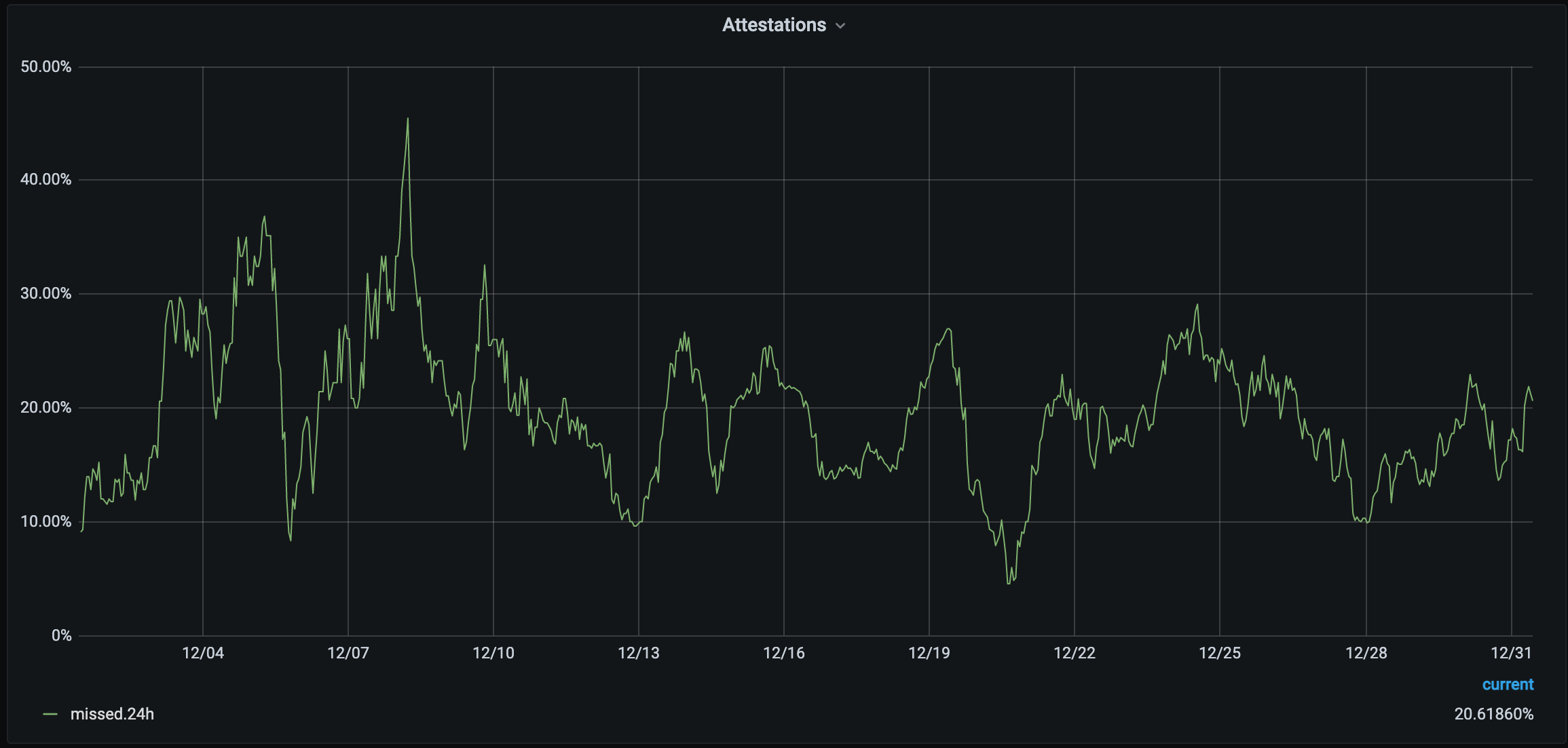Click the 12/25 x-axis date label
The height and width of the screenshot is (748, 1568).
(1220, 653)
